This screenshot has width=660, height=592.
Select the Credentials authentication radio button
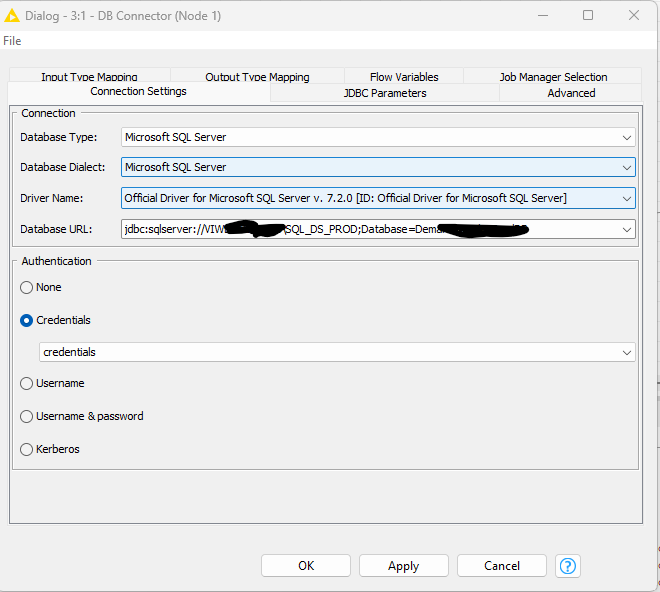(27, 320)
